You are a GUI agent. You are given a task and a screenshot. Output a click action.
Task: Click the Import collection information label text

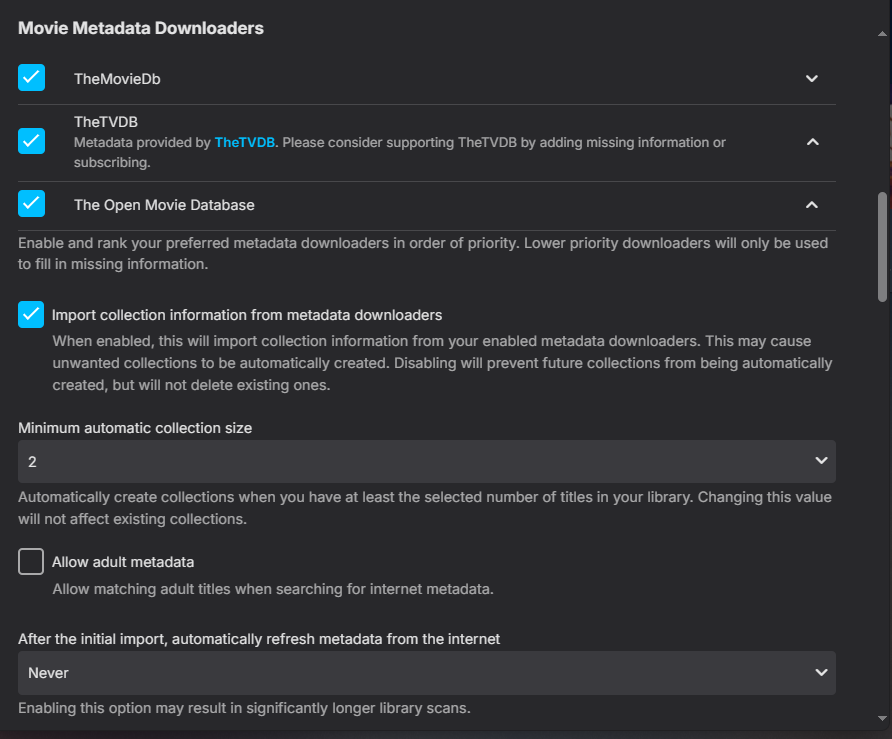(x=247, y=315)
